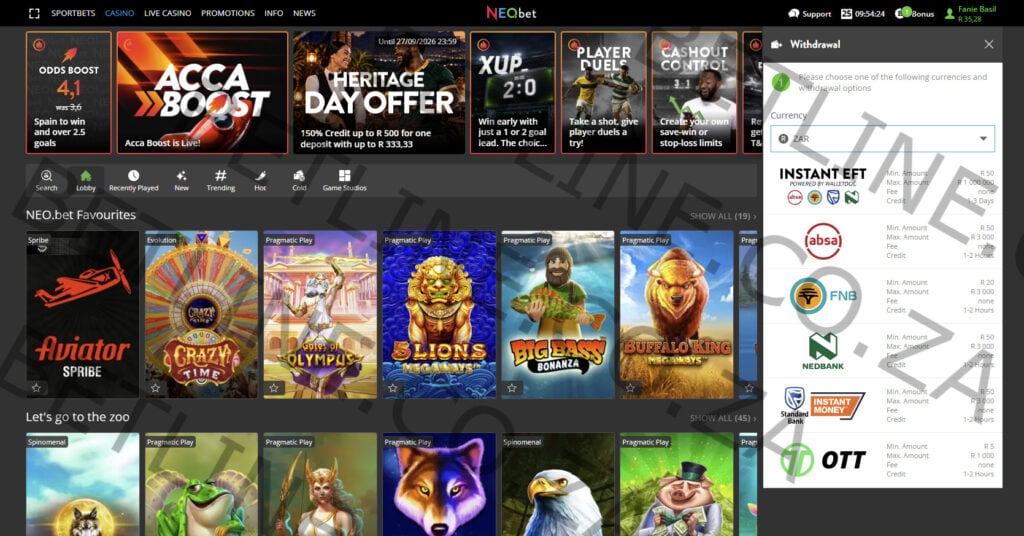Open Support chat icon

793,13
